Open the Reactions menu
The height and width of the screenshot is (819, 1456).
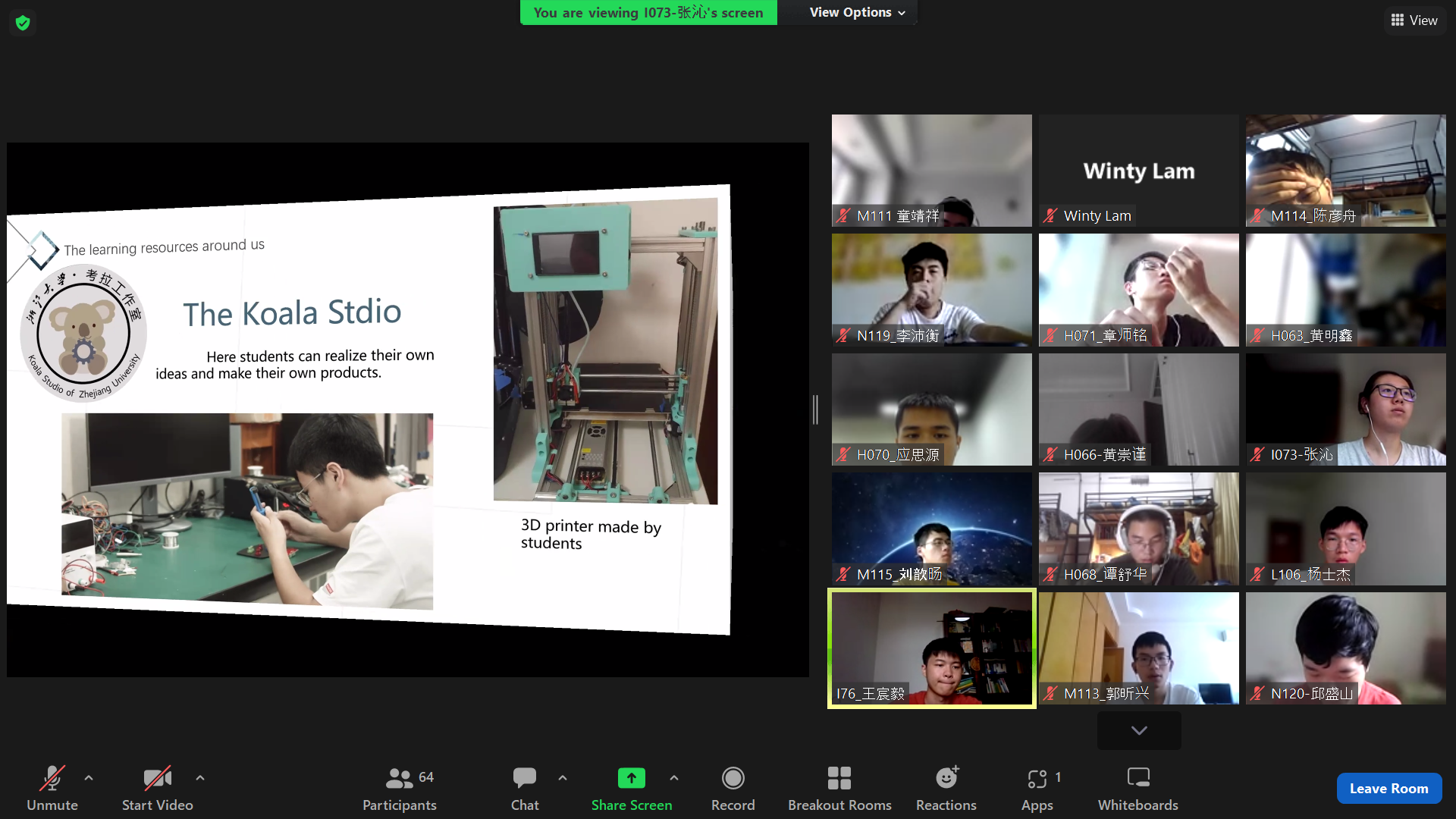click(x=946, y=789)
